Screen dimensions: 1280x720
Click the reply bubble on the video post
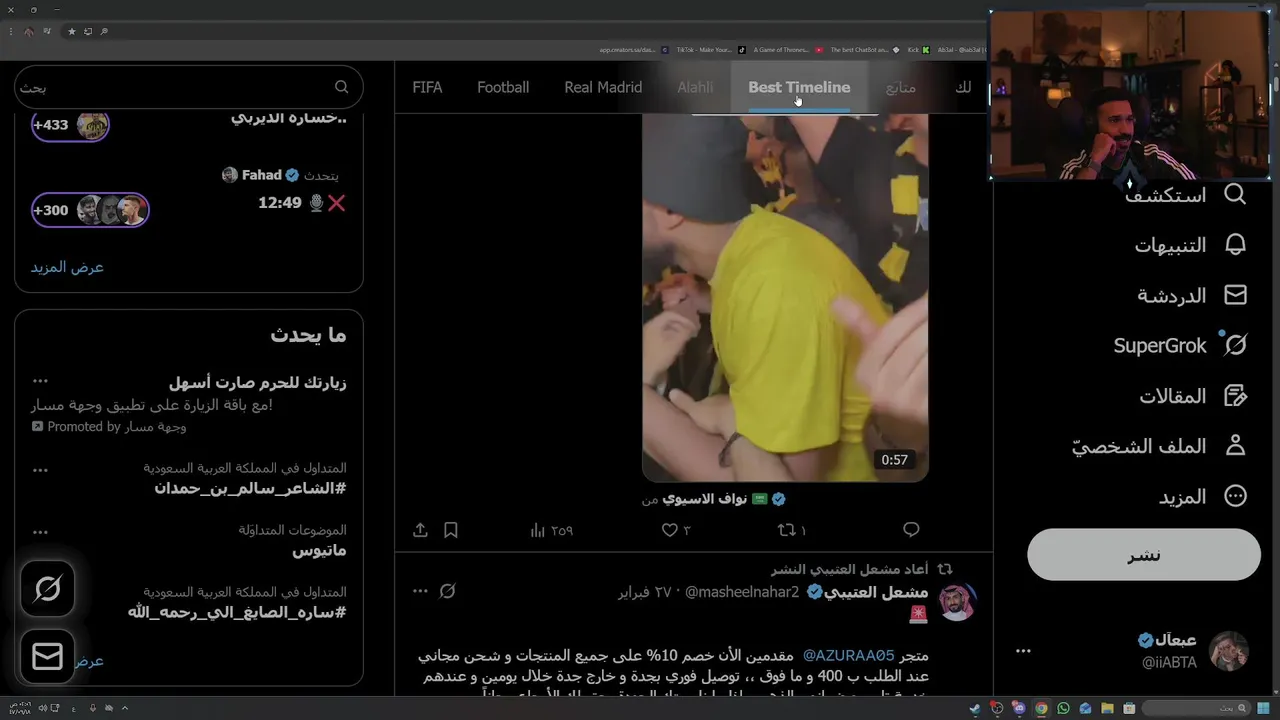[911, 529]
